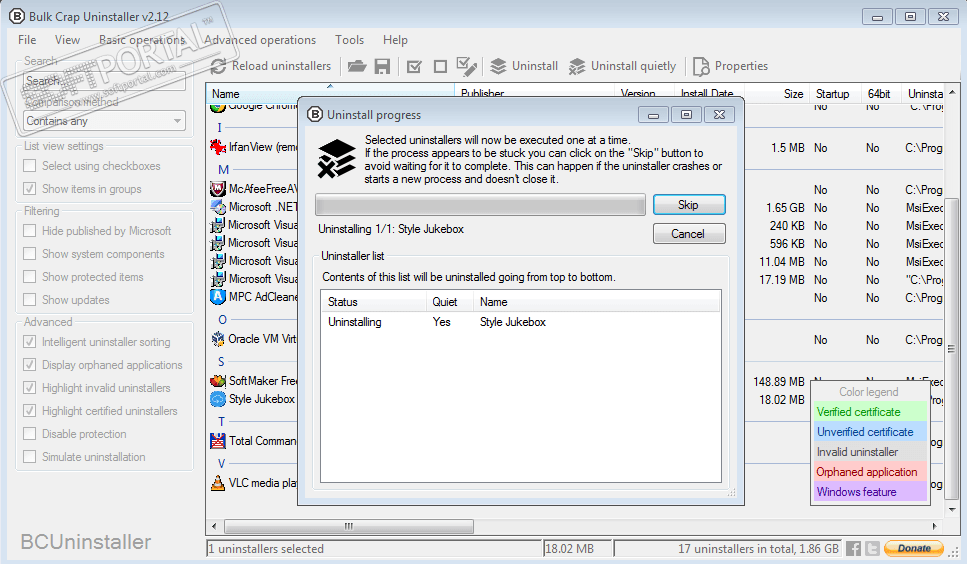Sort main list by Startup column
Viewport: 967px width, 564px height.
[x=833, y=94]
